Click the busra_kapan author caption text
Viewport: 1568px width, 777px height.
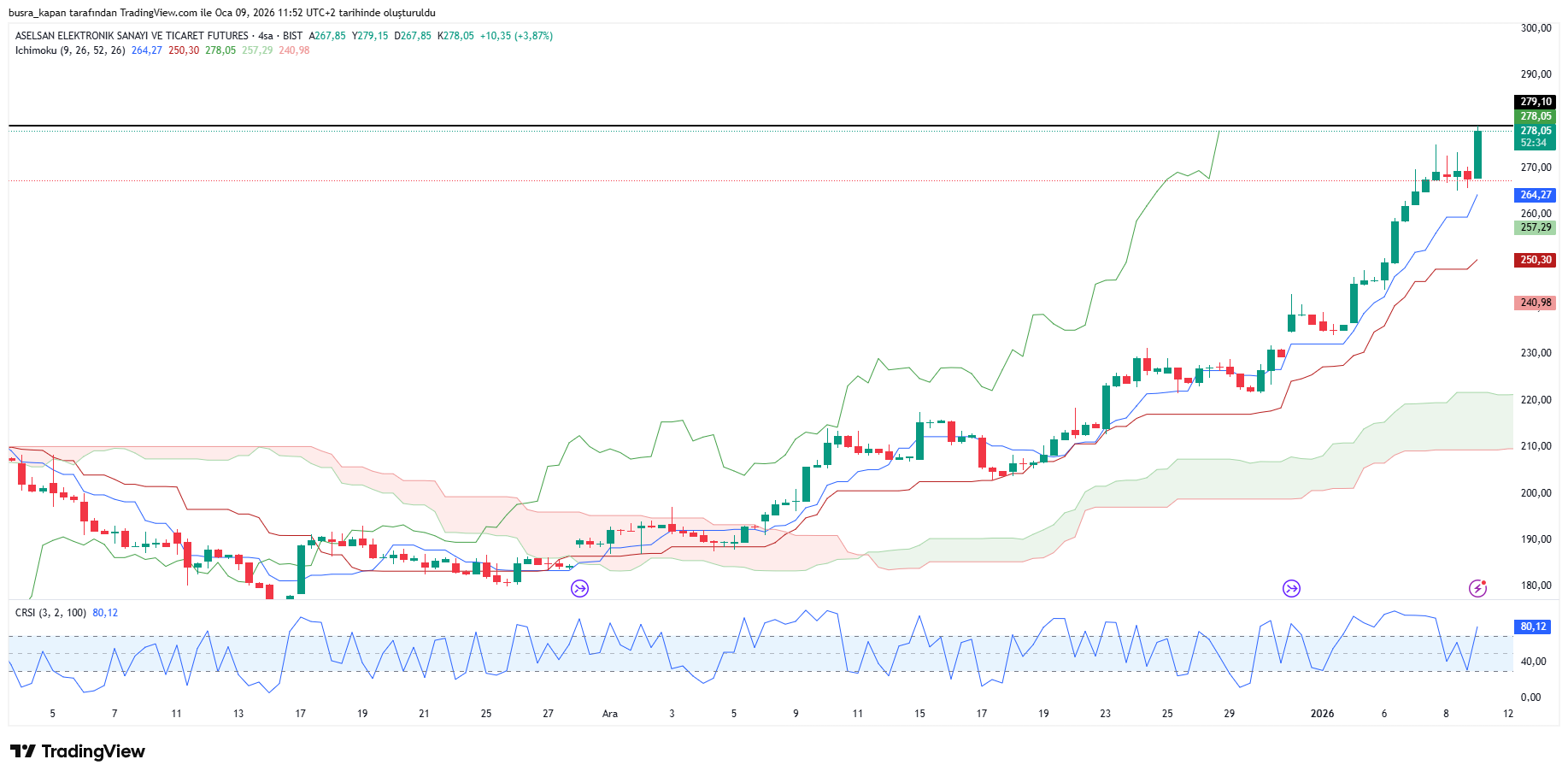coord(221,13)
